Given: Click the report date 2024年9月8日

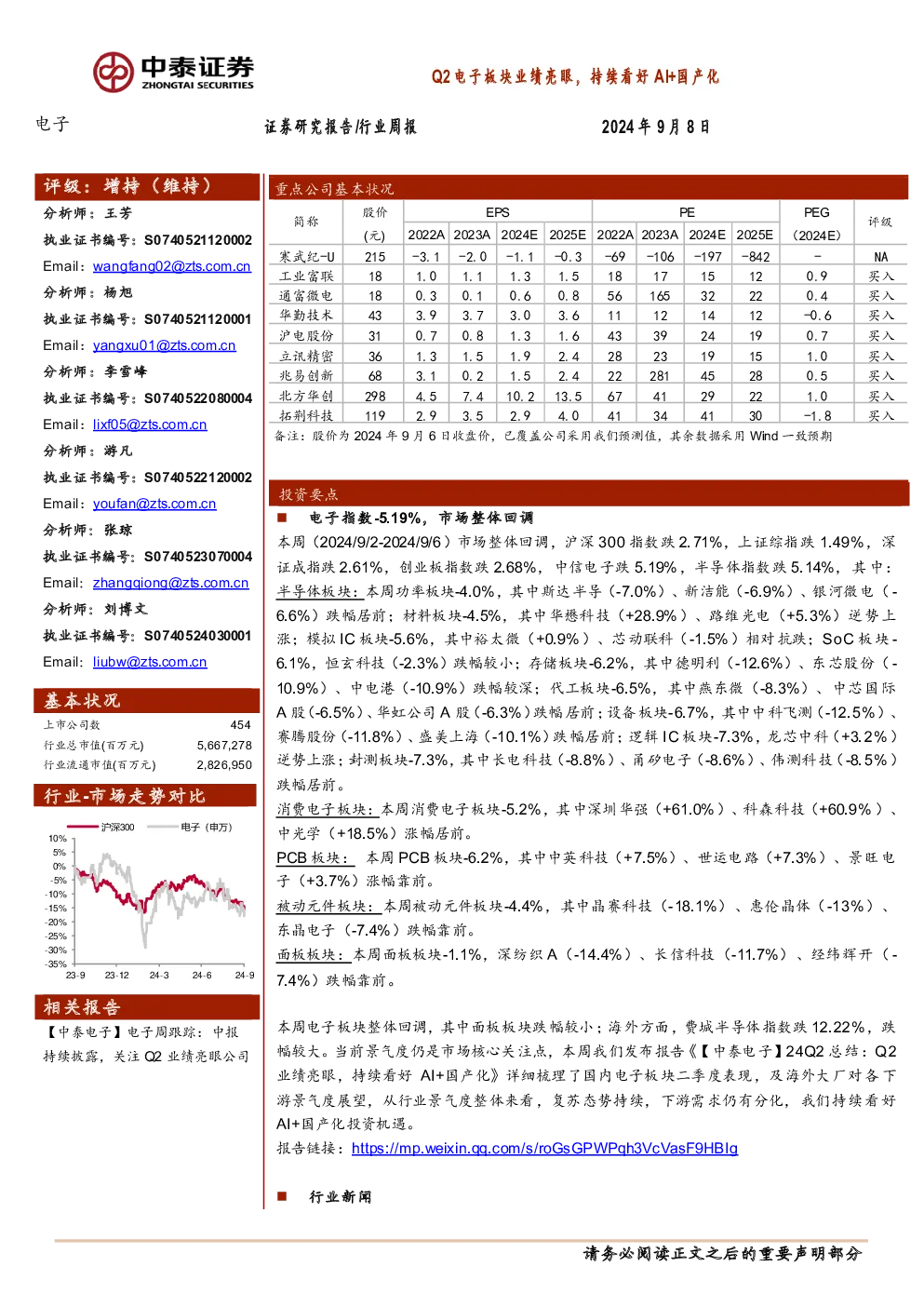Looking at the screenshot, I should (x=656, y=127).
